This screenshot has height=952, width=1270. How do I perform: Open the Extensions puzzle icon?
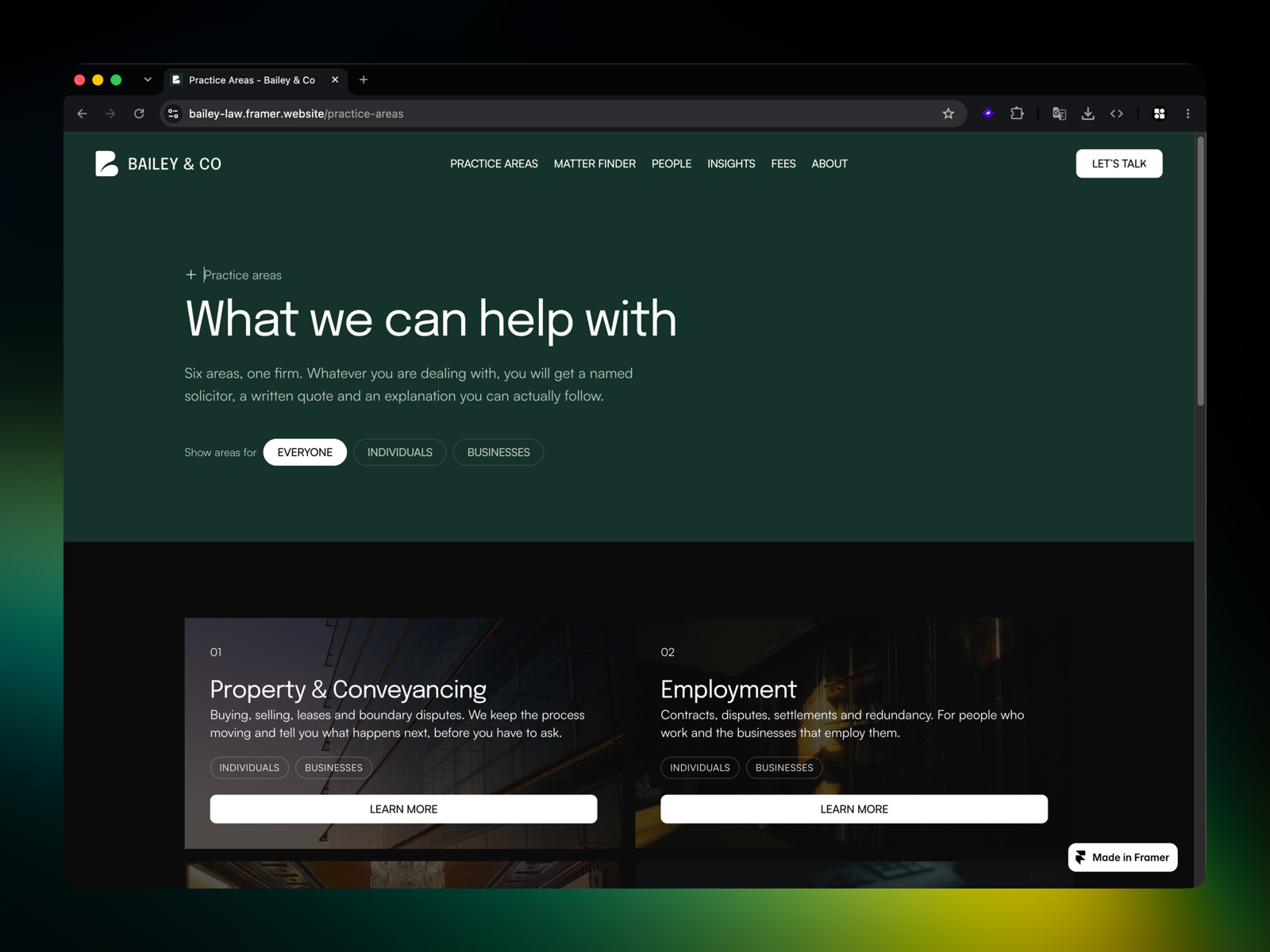tap(1017, 113)
